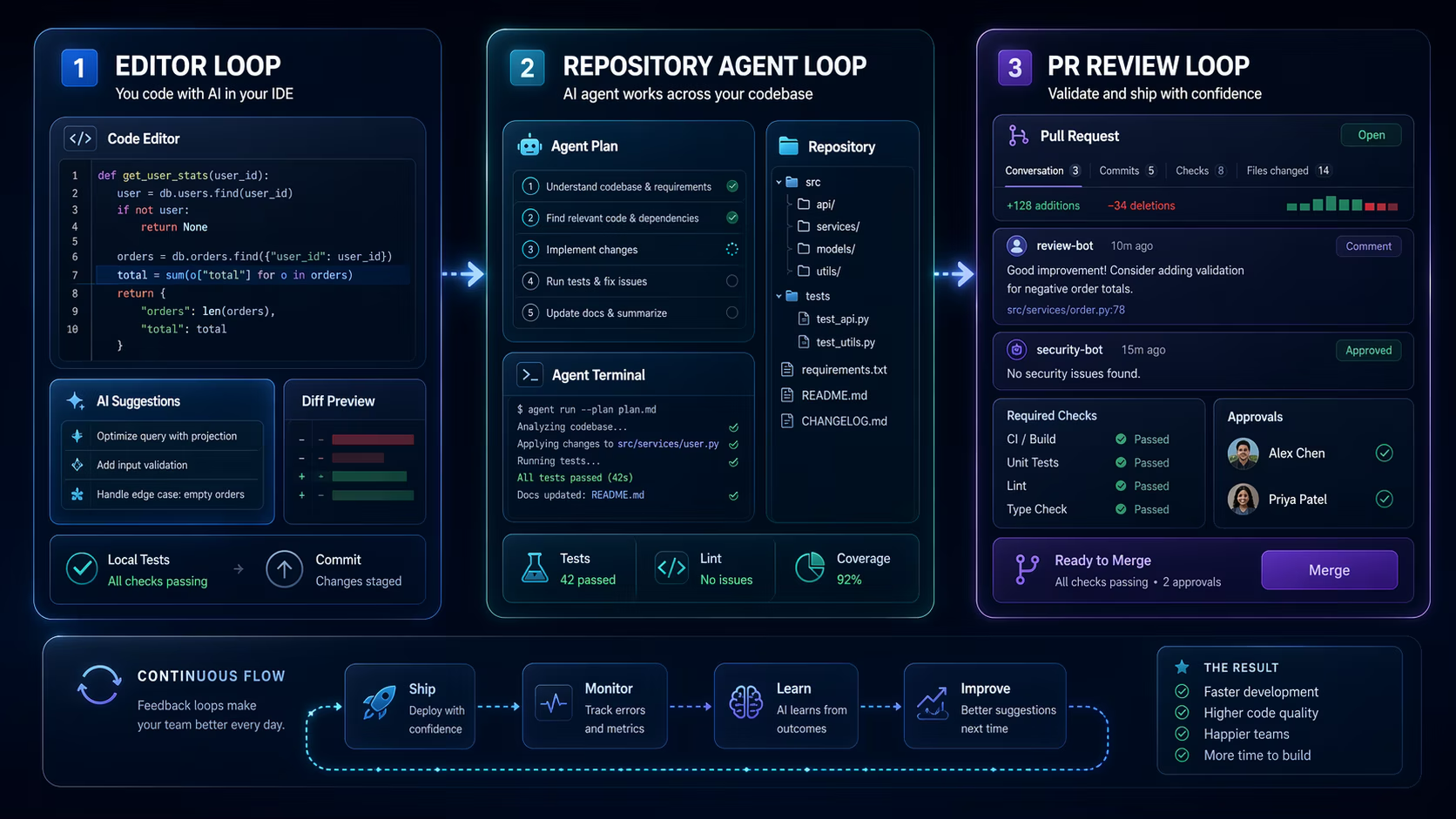The image size is (1456, 819).
Task: Toggle Alex Chen's approval checkmark
Action: click(1384, 453)
